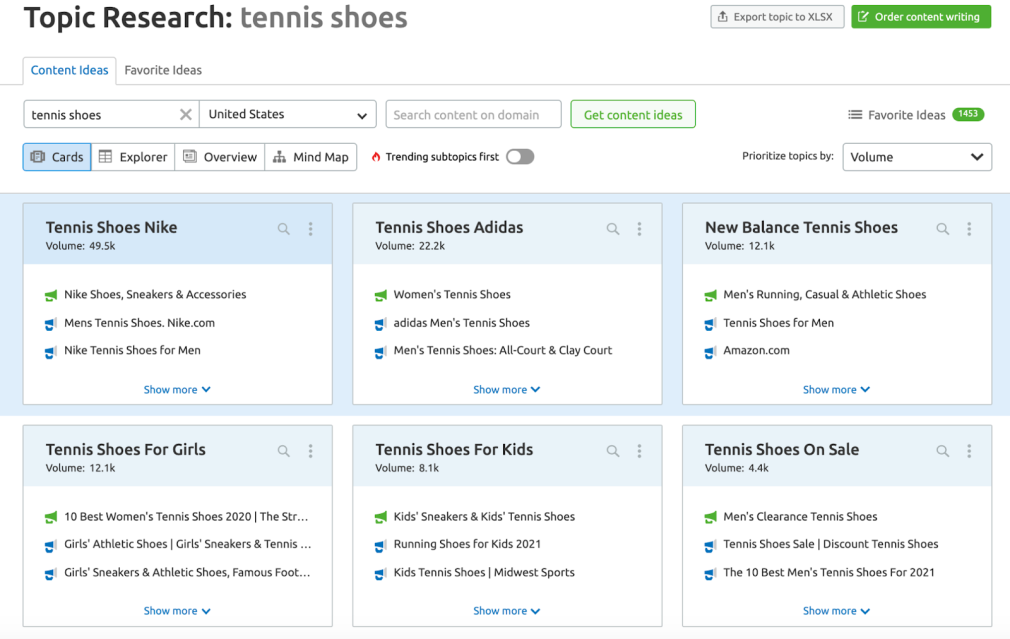Open Men's Tennis Shoes: All-Court & Clay Court headline
Image resolution: width=1010 pixels, height=639 pixels.
point(502,350)
